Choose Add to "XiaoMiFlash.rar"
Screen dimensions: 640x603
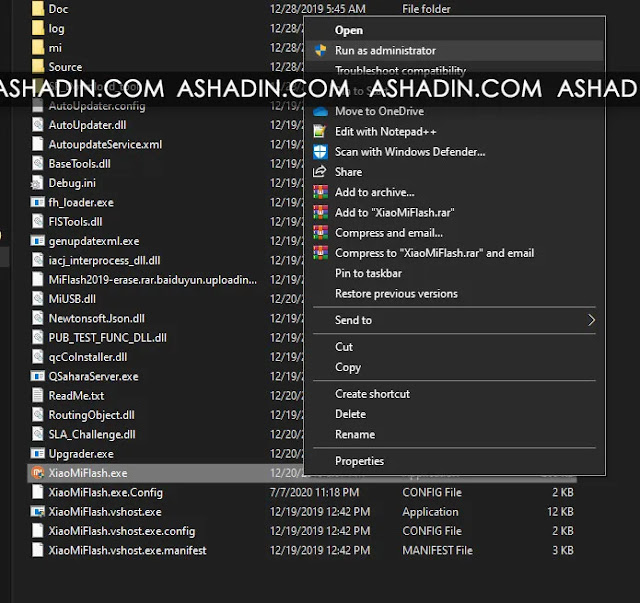coord(394,212)
